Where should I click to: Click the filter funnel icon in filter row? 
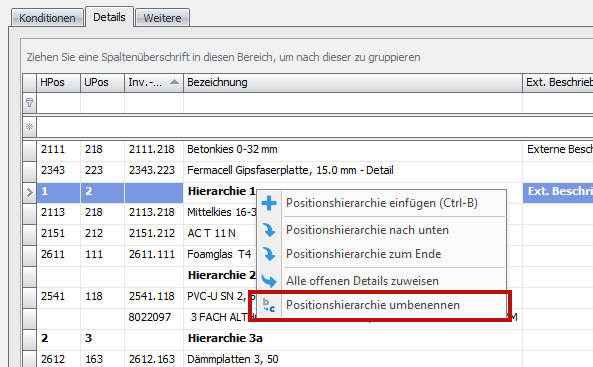29,103
